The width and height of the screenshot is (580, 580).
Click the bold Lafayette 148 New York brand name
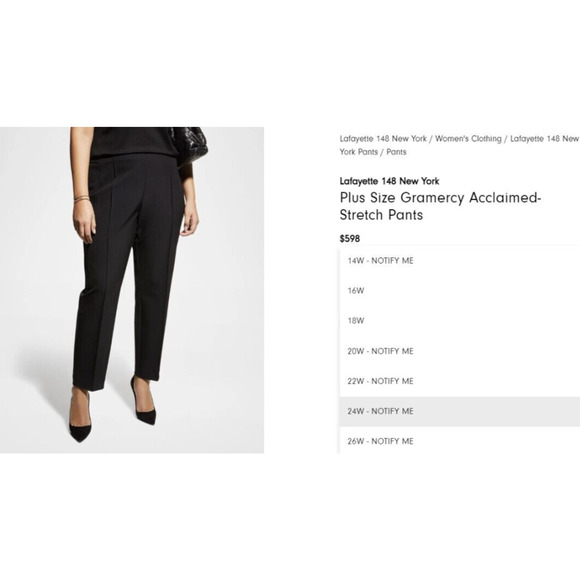click(x=389, y=181)
